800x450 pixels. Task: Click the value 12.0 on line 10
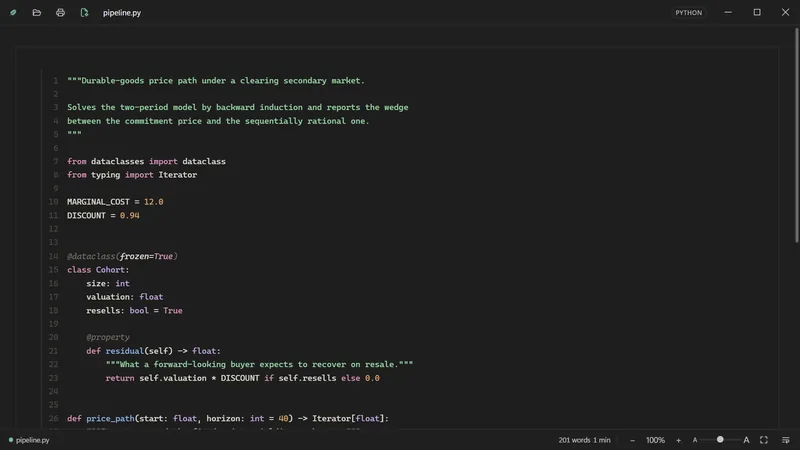click(x=154, y=202)
